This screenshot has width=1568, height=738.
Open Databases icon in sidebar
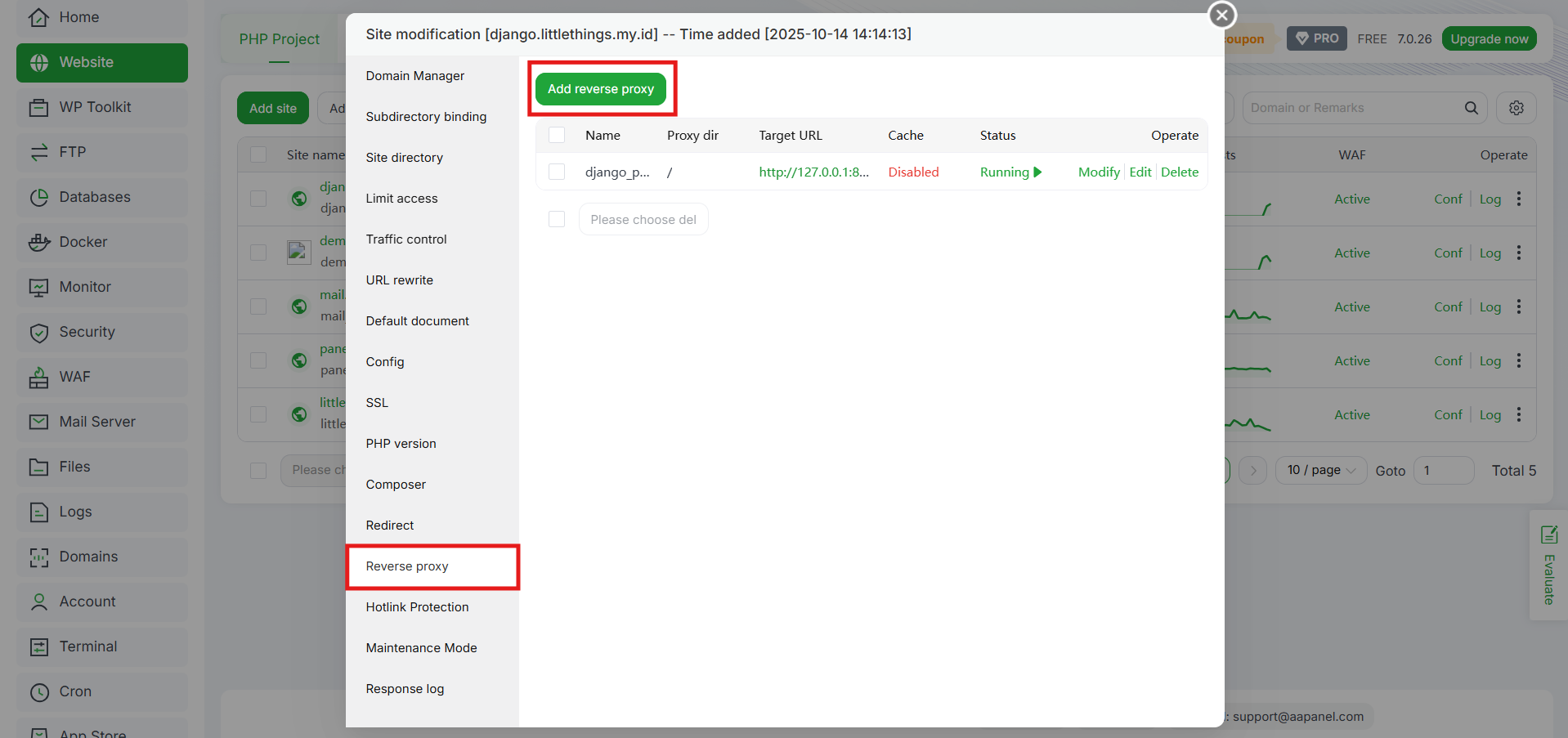pyautogui.click(x=38, y=198)
